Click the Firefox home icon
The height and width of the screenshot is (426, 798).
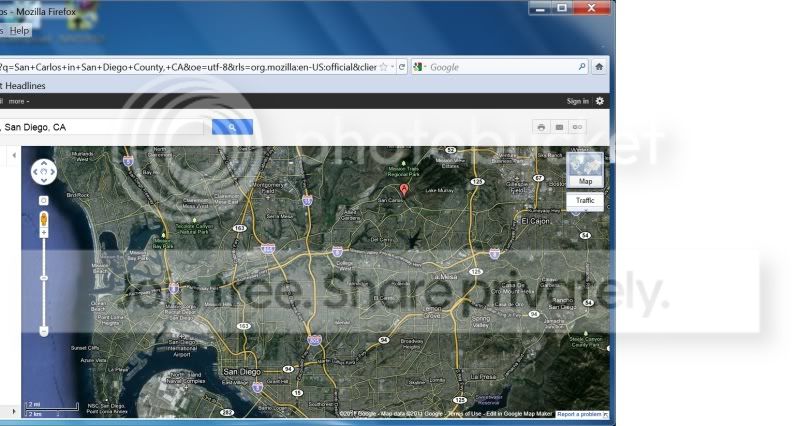(x=600, y=67)
